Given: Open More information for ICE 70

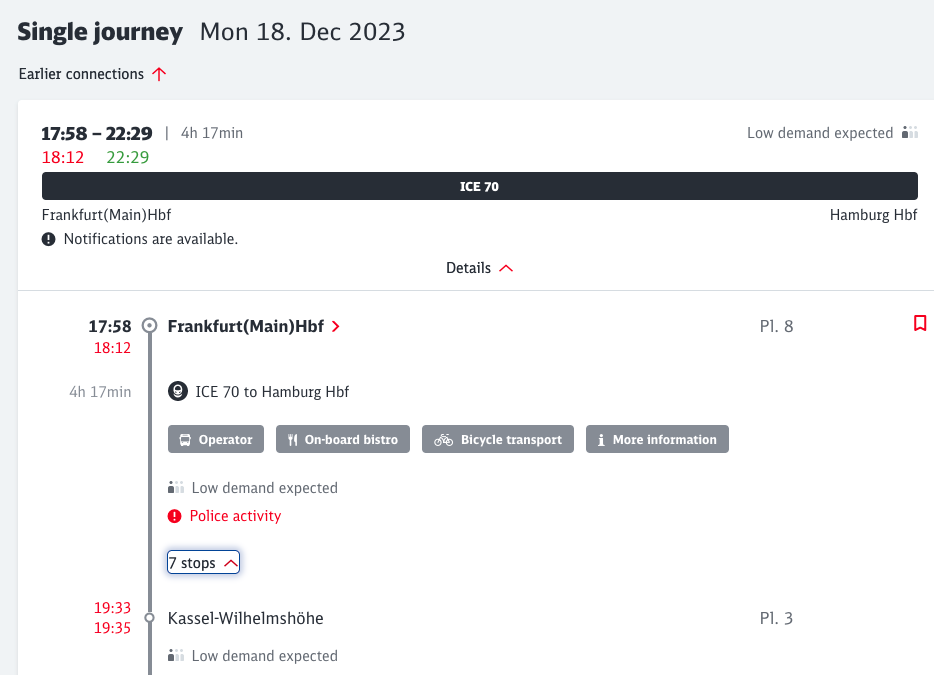Looking at the screenshot, I should [656, 440].
